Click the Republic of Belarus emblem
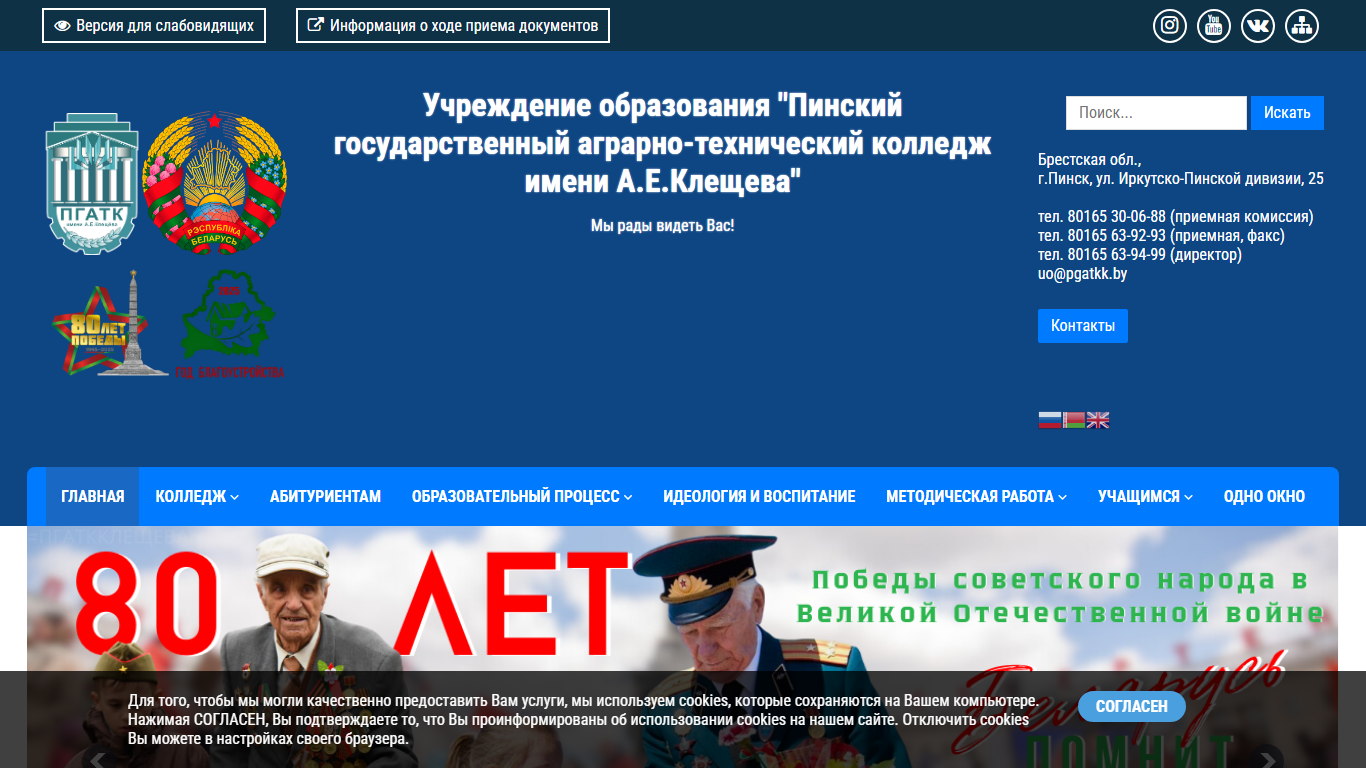Viewport: 1366px width, 768px height. pos(215,182)
